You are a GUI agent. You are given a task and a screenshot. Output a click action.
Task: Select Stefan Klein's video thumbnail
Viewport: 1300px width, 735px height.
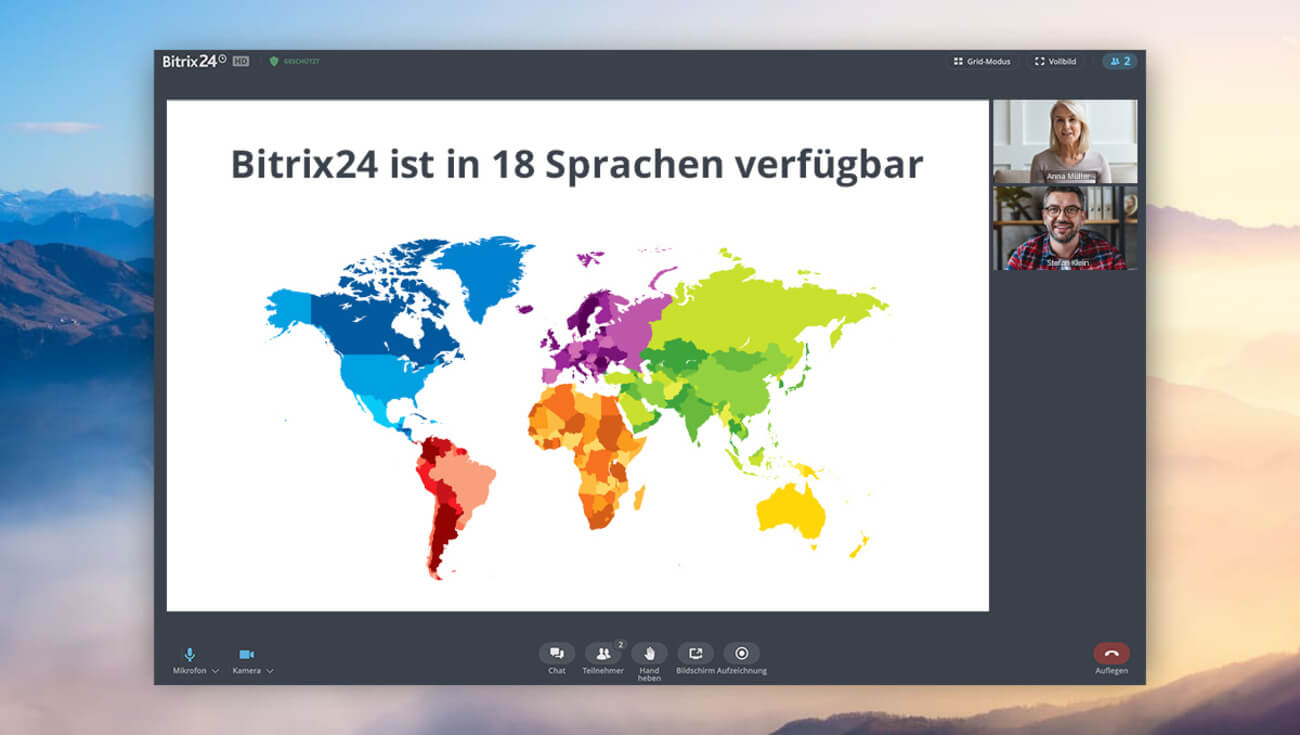(1065, 228)
